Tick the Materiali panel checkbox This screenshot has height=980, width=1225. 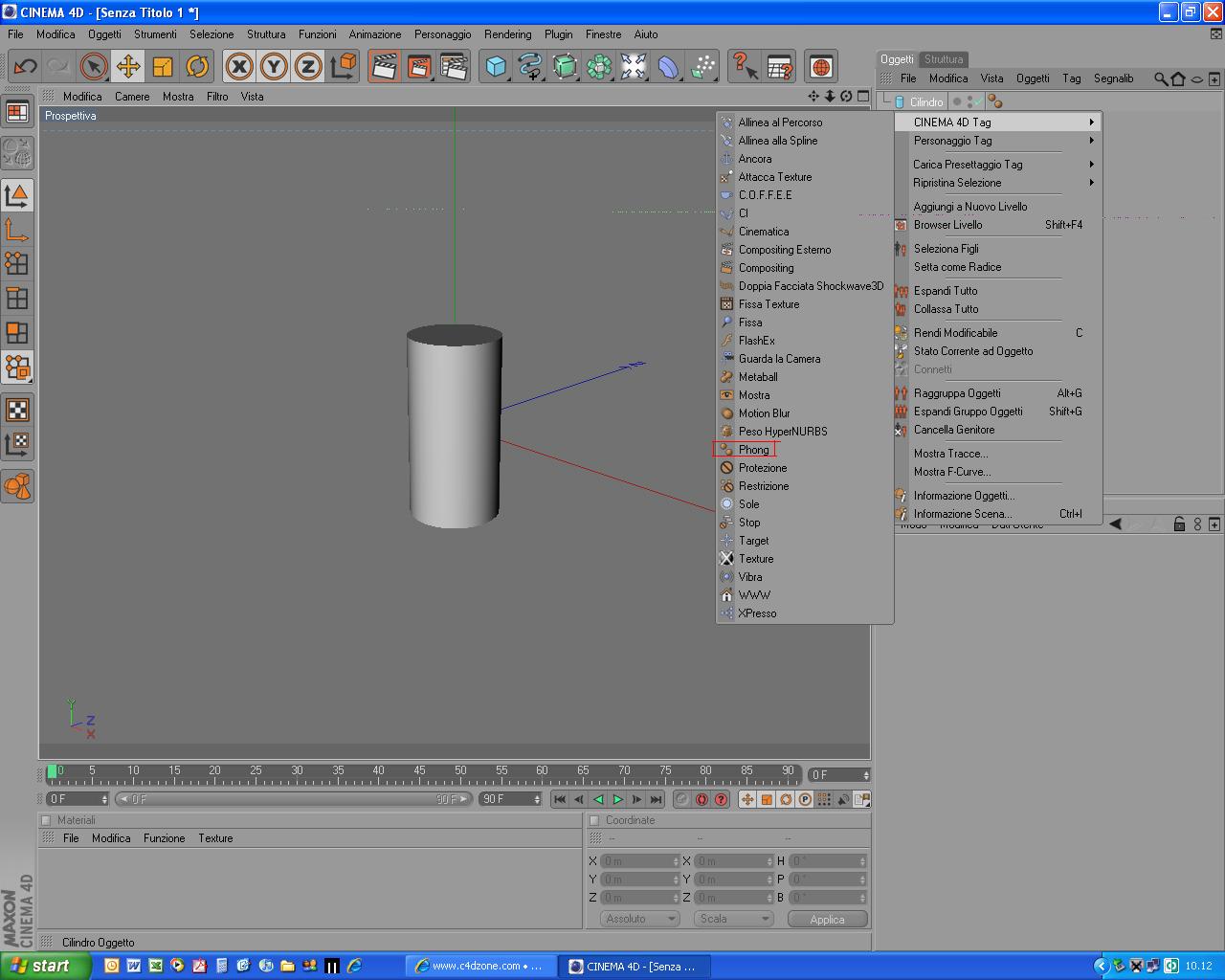click(46, 820)
